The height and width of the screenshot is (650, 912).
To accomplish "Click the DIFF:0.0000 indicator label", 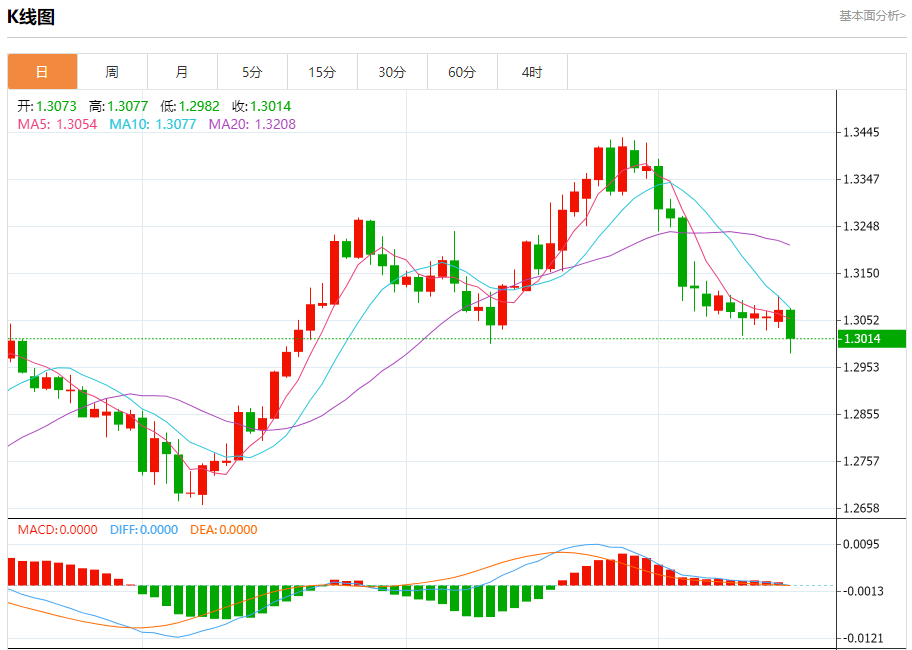I will [144, 530].
